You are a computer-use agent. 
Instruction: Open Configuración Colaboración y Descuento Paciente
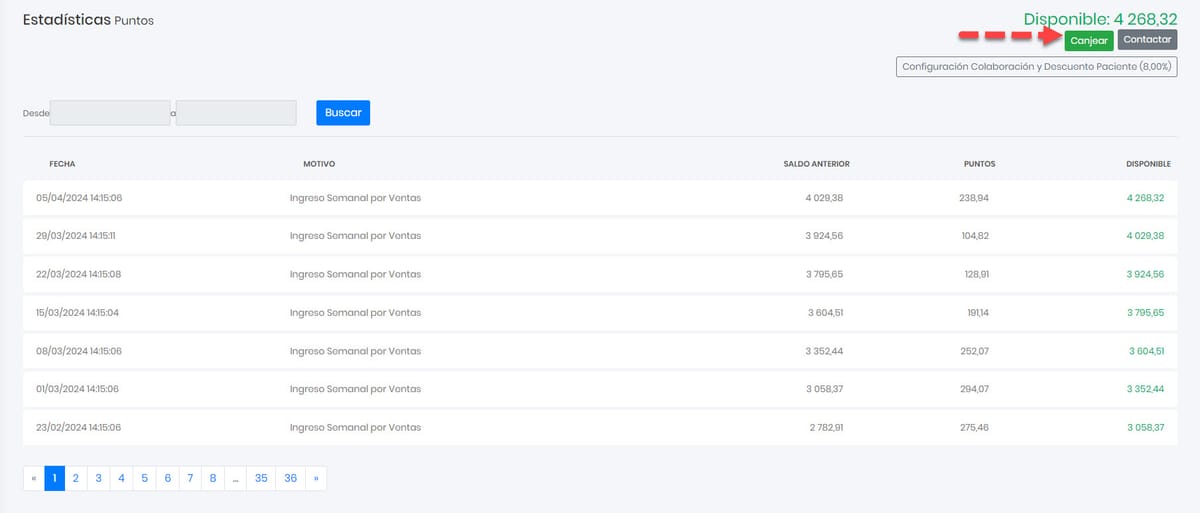click(x=1036, y=67)
